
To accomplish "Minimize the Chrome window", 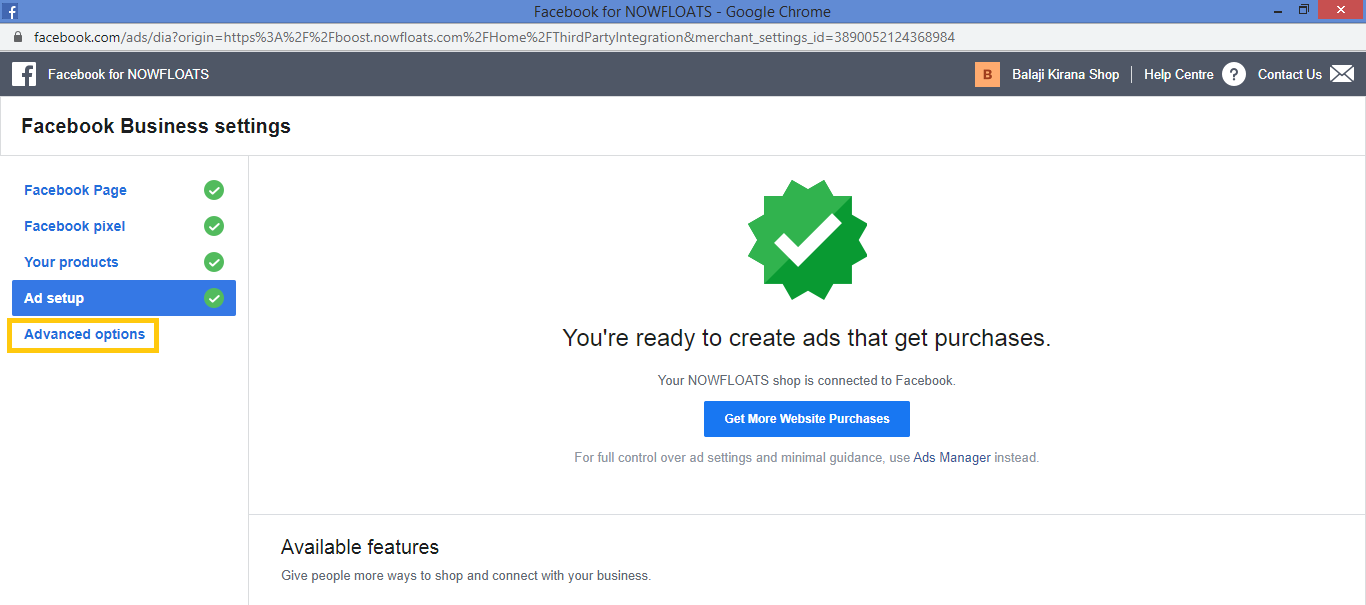I will pyautogui.click(x=1277, y=10).
